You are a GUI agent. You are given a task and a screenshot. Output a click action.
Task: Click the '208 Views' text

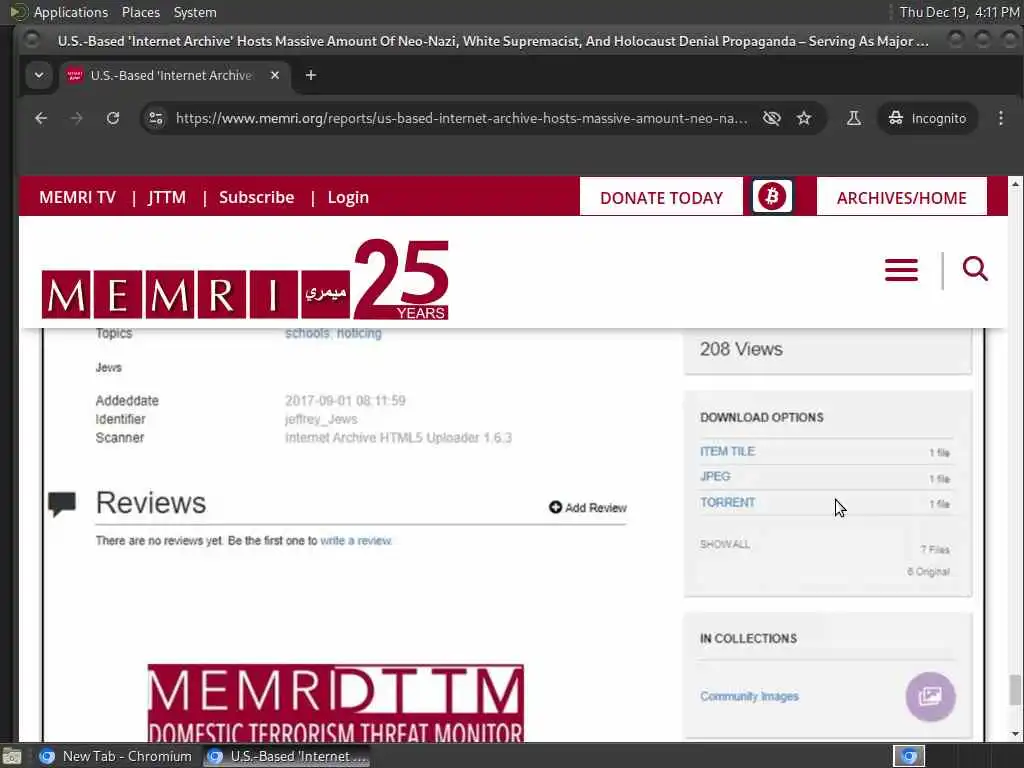(741, 349)
